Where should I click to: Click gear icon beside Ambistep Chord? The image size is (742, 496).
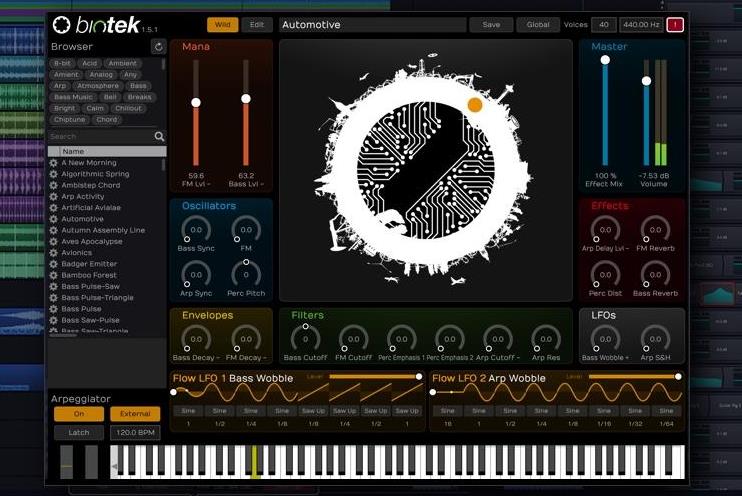pos(53,185)
